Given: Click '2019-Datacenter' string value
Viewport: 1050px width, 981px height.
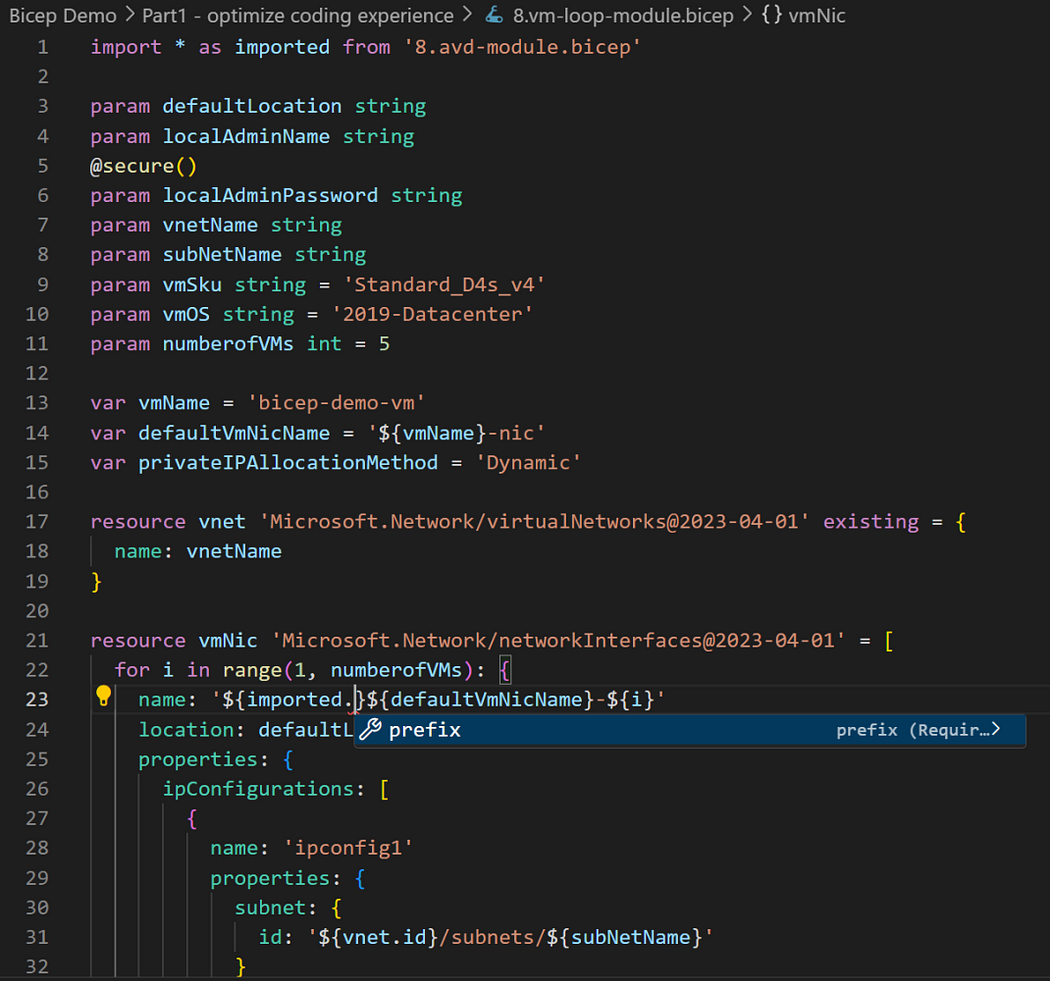Looking at the screenshot, I should [x=432, y=314].
